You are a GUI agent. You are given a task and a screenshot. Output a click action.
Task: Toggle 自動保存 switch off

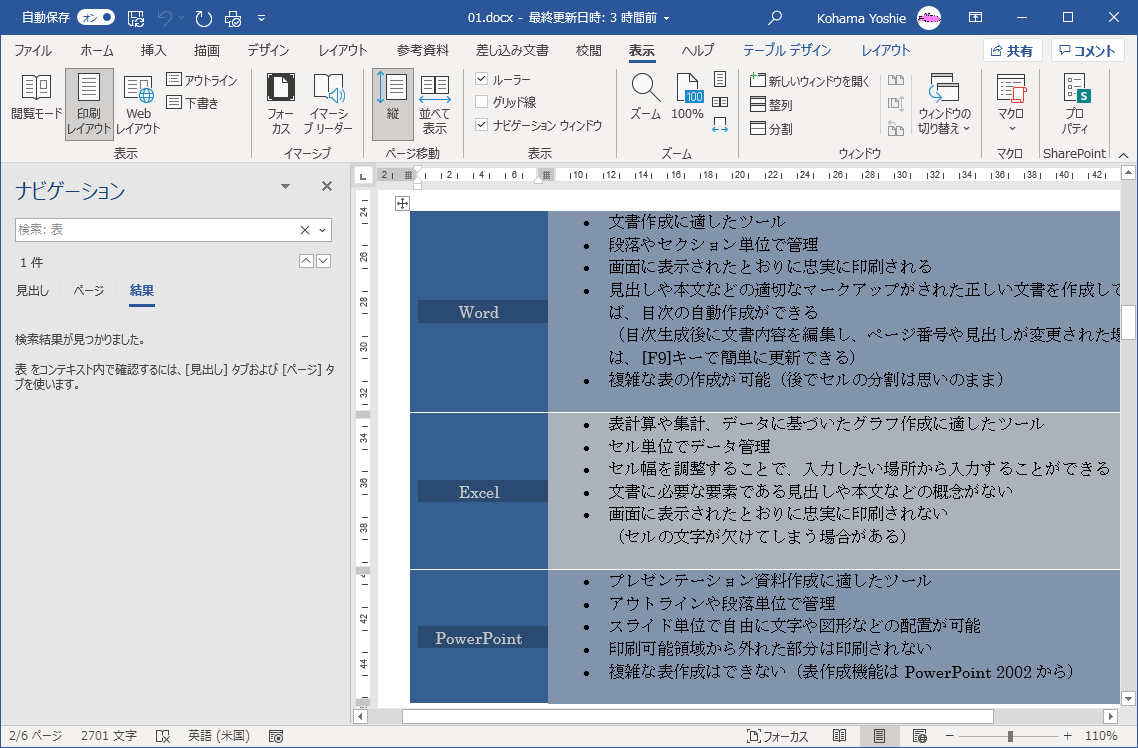click(x=95, y=18)
